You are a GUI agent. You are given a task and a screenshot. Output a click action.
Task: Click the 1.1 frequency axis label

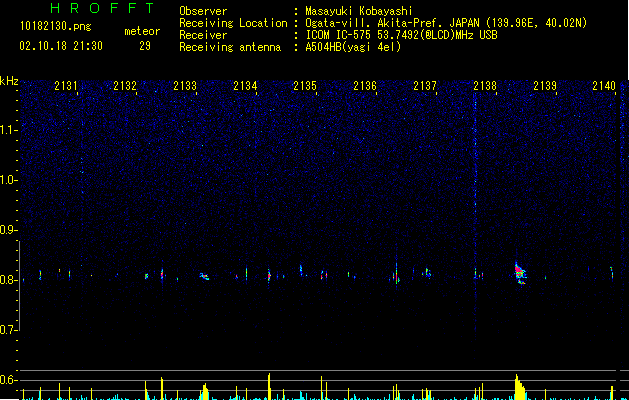pos(8,130)
